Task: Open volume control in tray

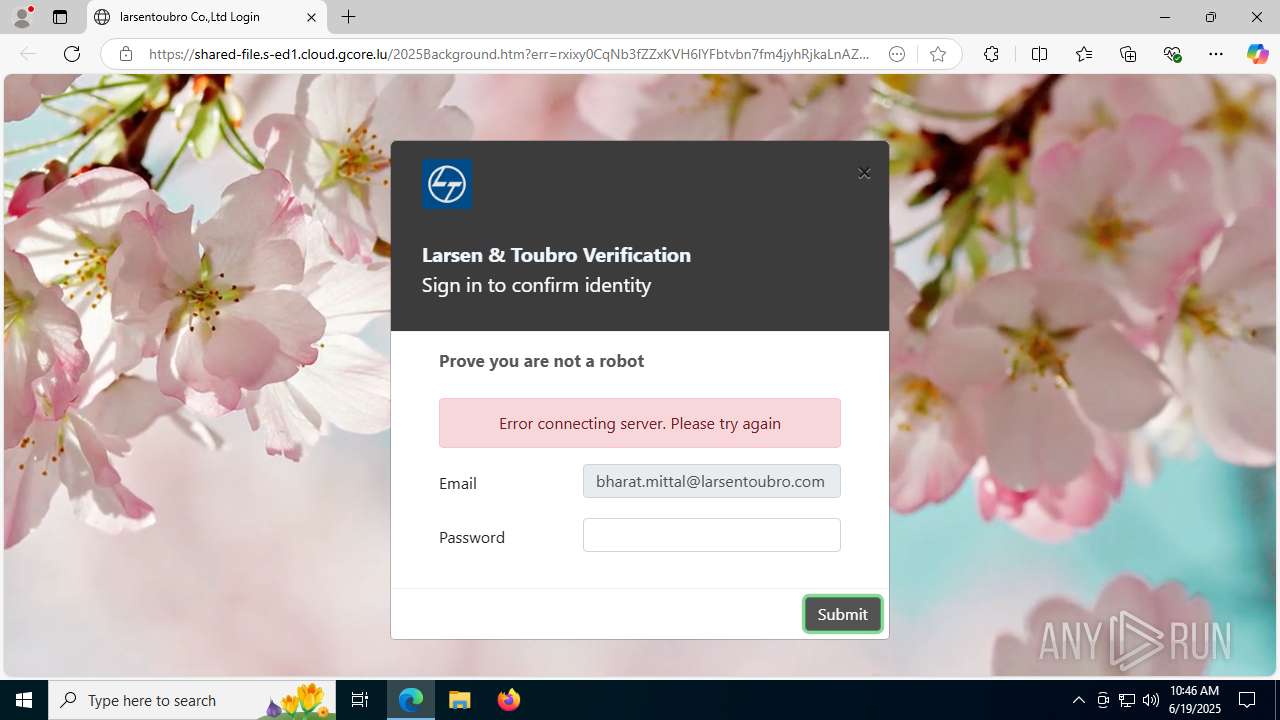Action: tap(1151, 700)
